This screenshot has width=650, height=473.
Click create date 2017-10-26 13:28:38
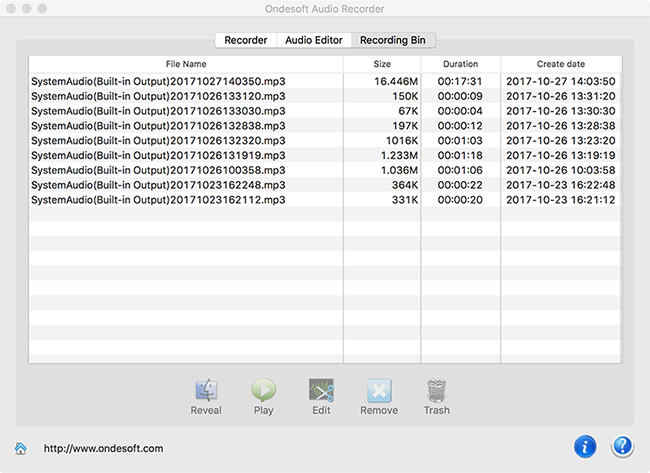click(x=561, y=126)
